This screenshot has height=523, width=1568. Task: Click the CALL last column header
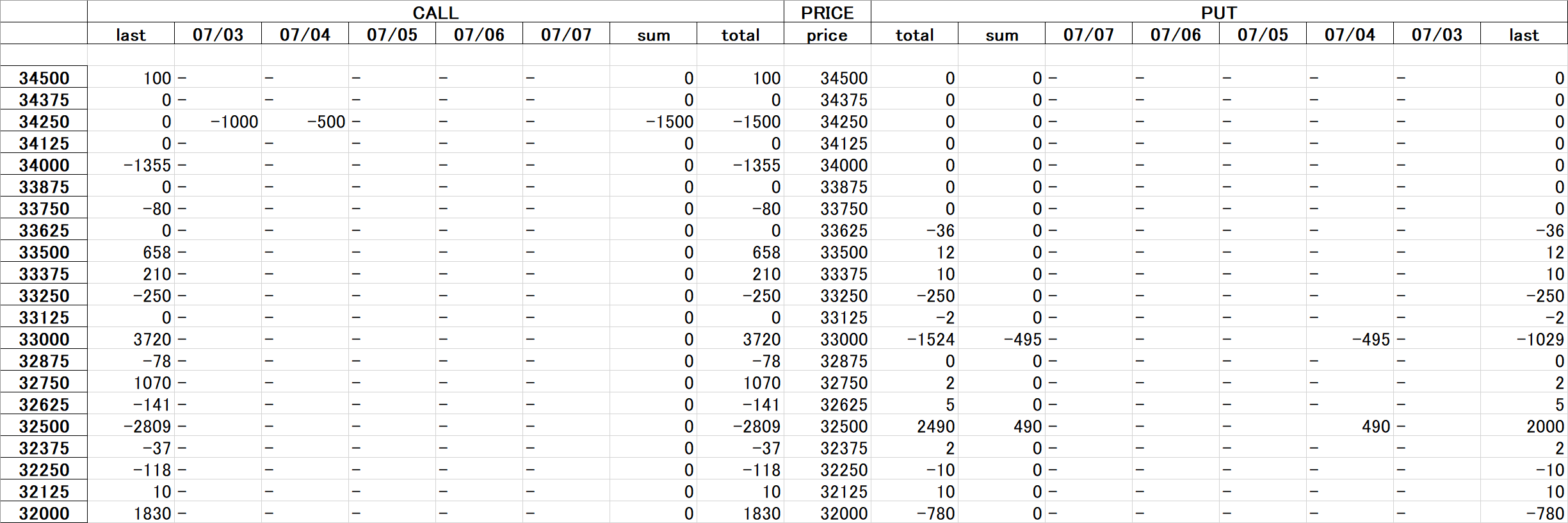131,34
